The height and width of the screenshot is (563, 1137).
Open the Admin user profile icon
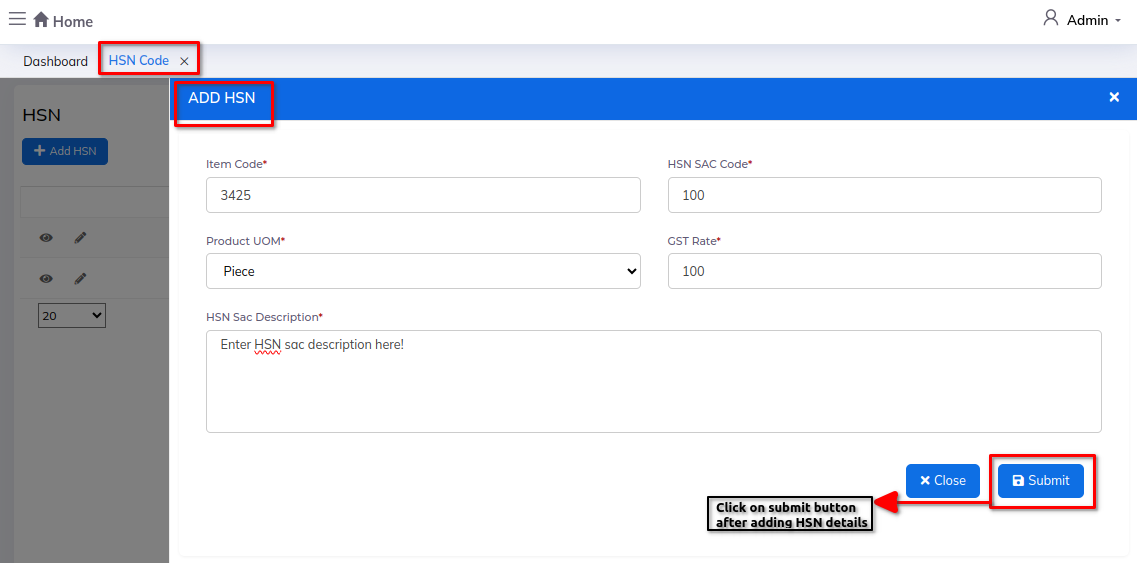click(1051, 18)
